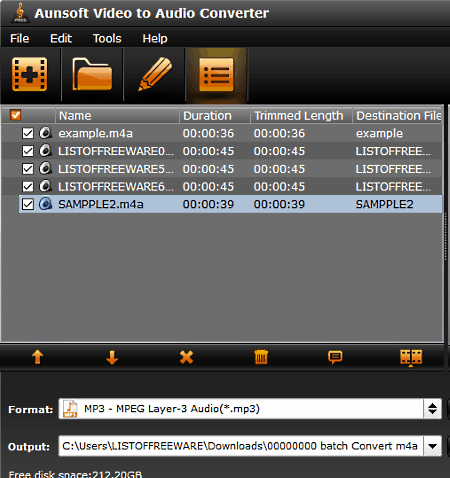450x478 pixels.
Task: Click destination LISTOFFREE... in LISTOFFREEWARE0 row
Action: coord(393,151)
